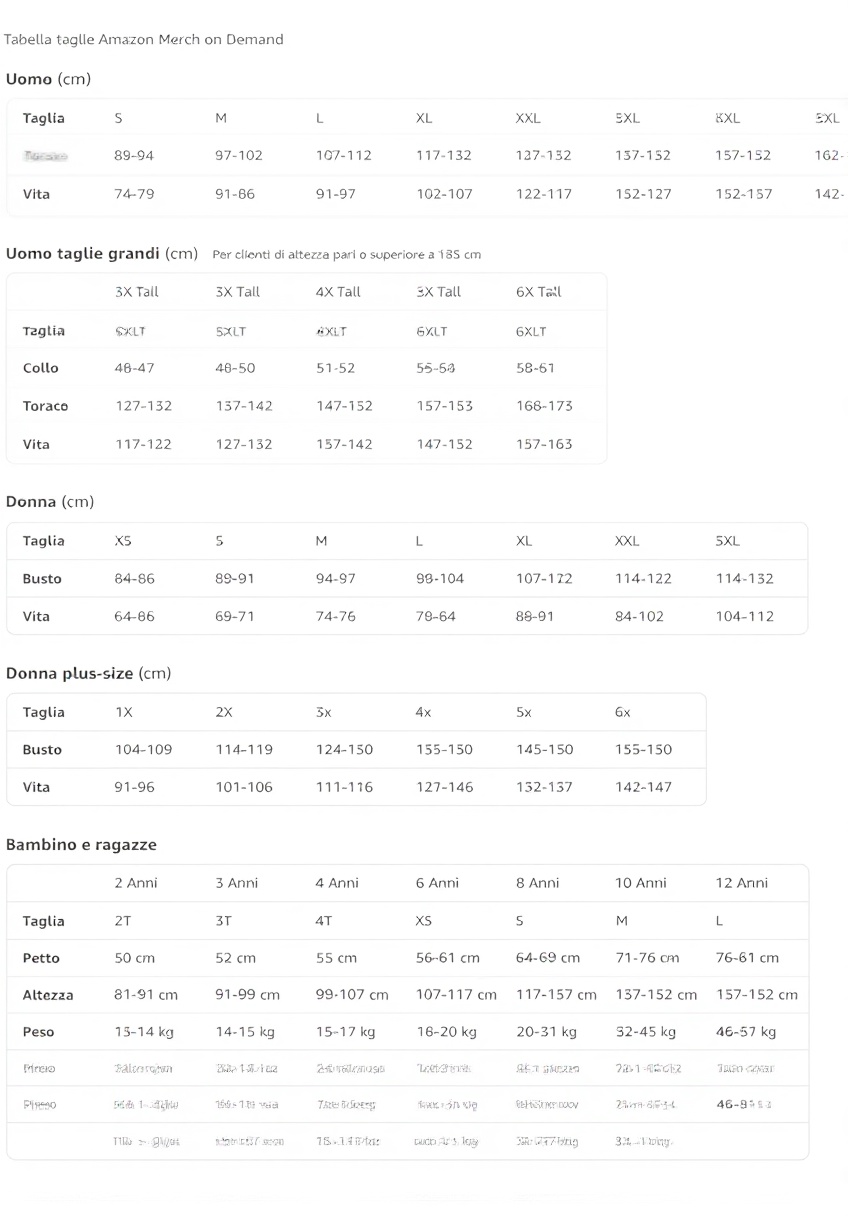Click the 58-61 Collo measurement cell
Screen dimensions: 848x1216
(535, 368)
